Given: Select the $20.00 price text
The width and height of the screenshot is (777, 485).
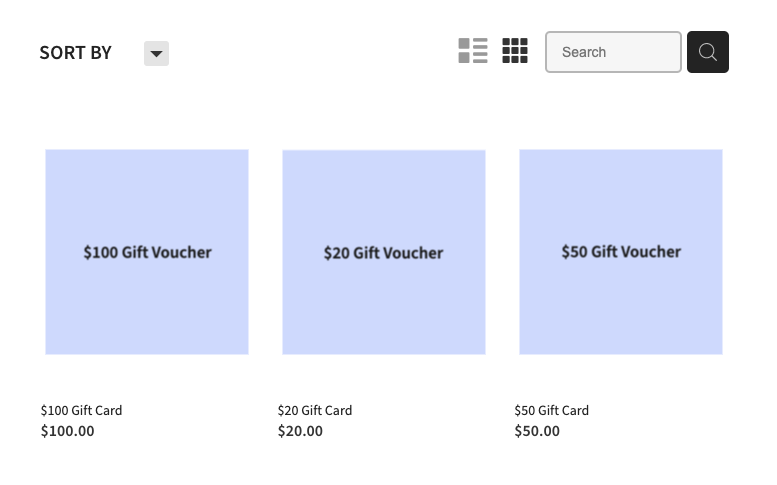Looking at the screenshot, I should (300, 431).
